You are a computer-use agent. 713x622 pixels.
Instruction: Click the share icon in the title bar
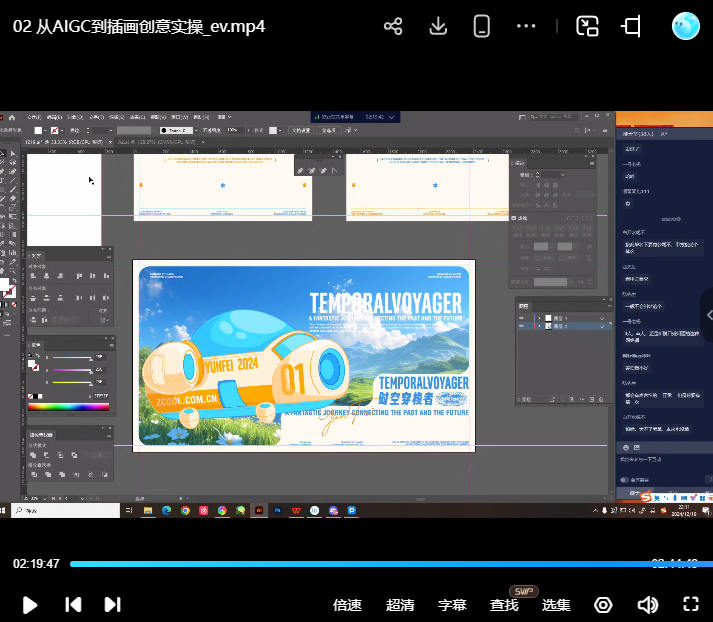(394, 26)
